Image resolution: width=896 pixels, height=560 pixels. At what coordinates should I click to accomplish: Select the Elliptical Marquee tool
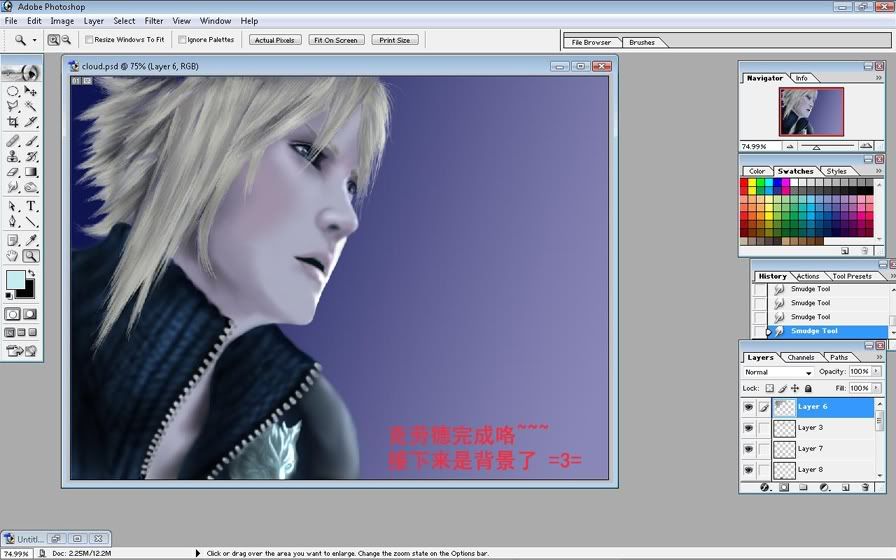[x=12, y=91]
